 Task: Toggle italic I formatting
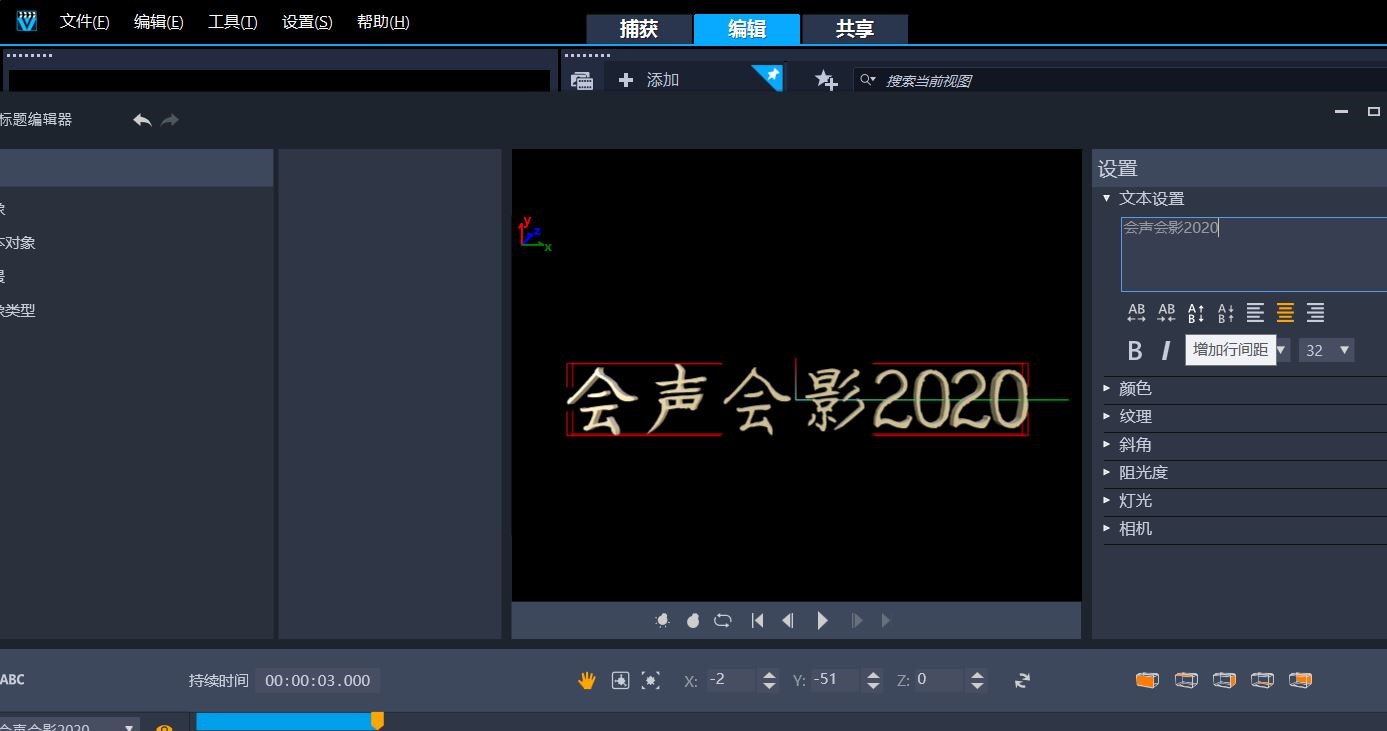tap(1165, 351)
